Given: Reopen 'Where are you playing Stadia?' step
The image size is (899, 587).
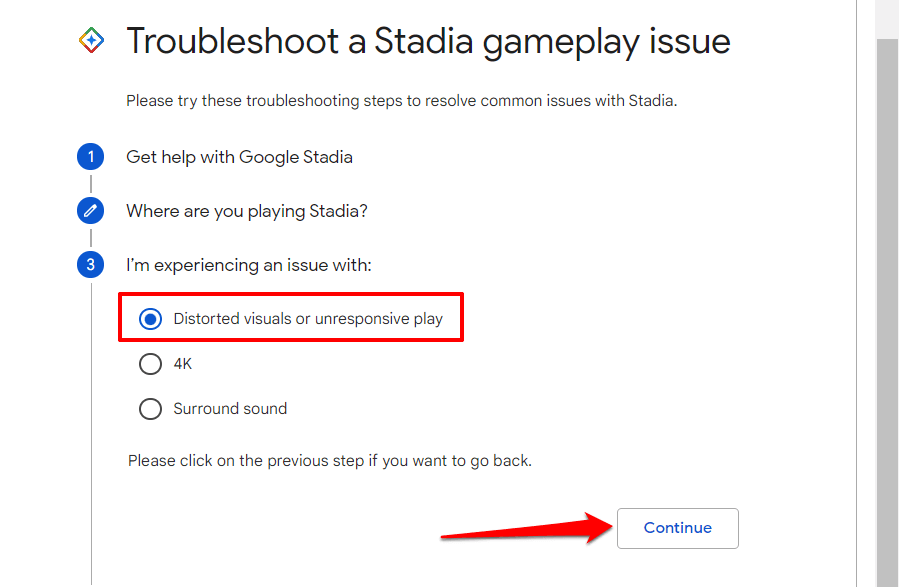Looking at the screenshot, I should click(247, 211).
